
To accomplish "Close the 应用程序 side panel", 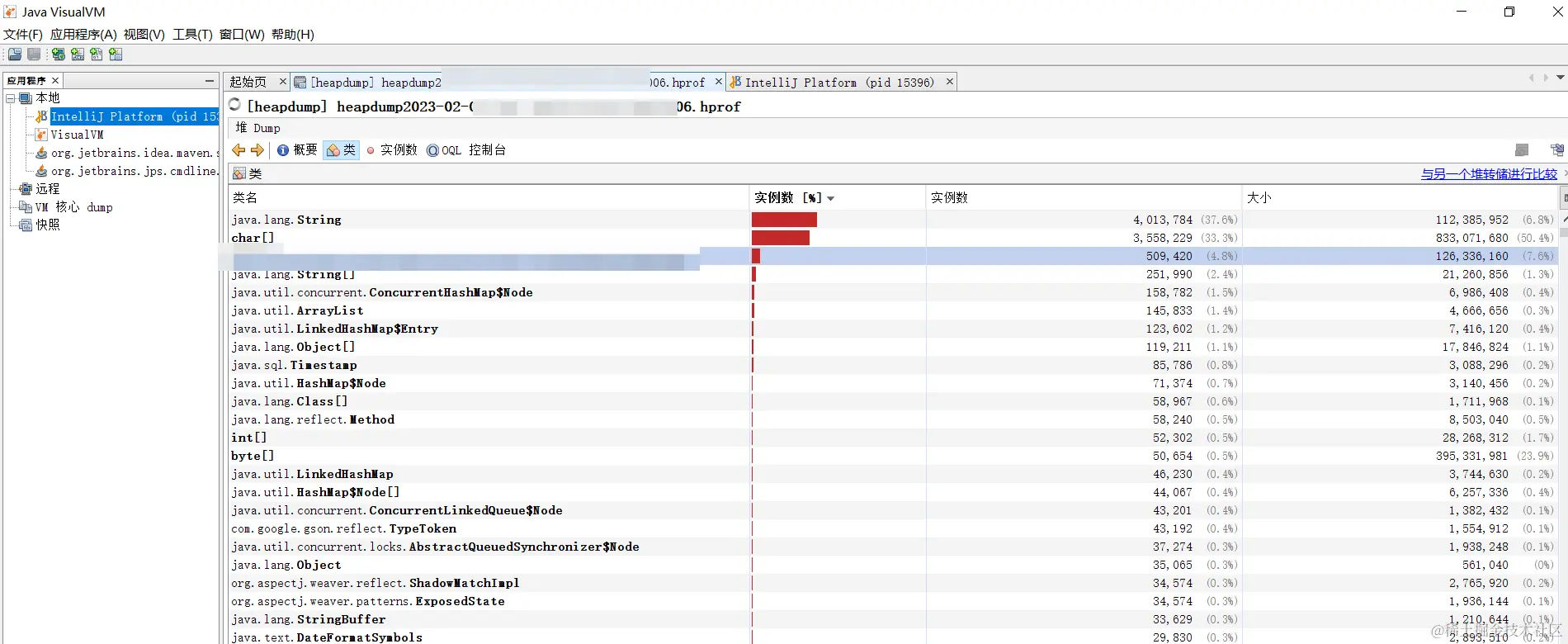I will tap(55, 80).
